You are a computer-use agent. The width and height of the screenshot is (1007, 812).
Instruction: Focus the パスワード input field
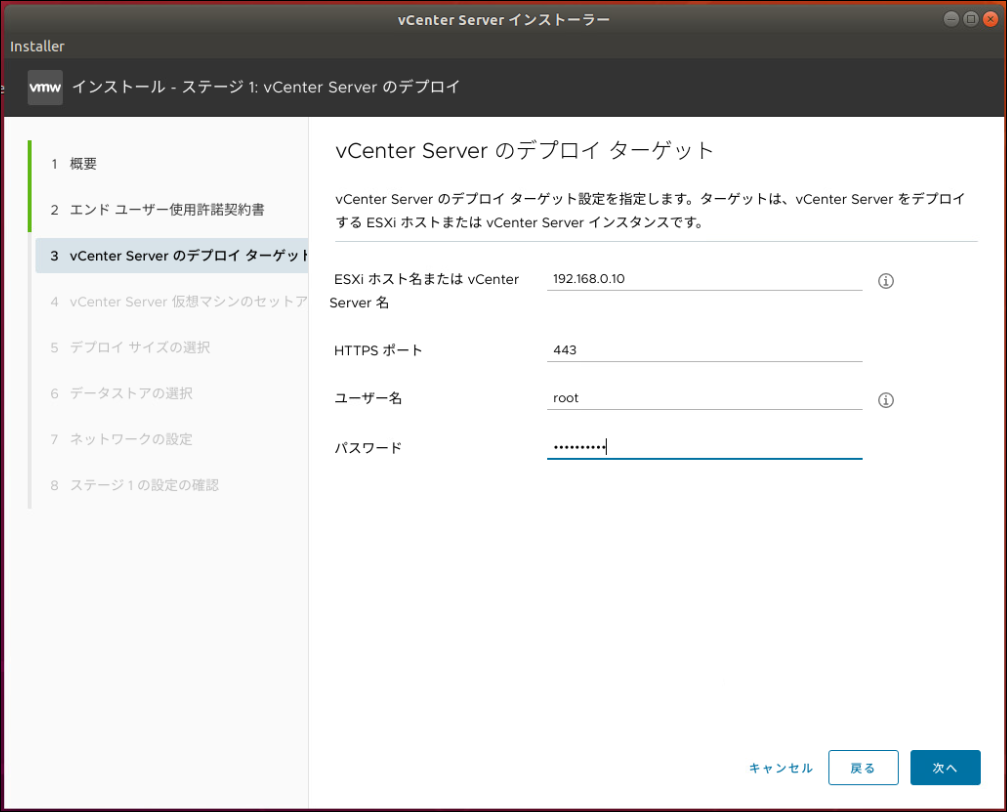pyautogui.click(x=705, y=447)
